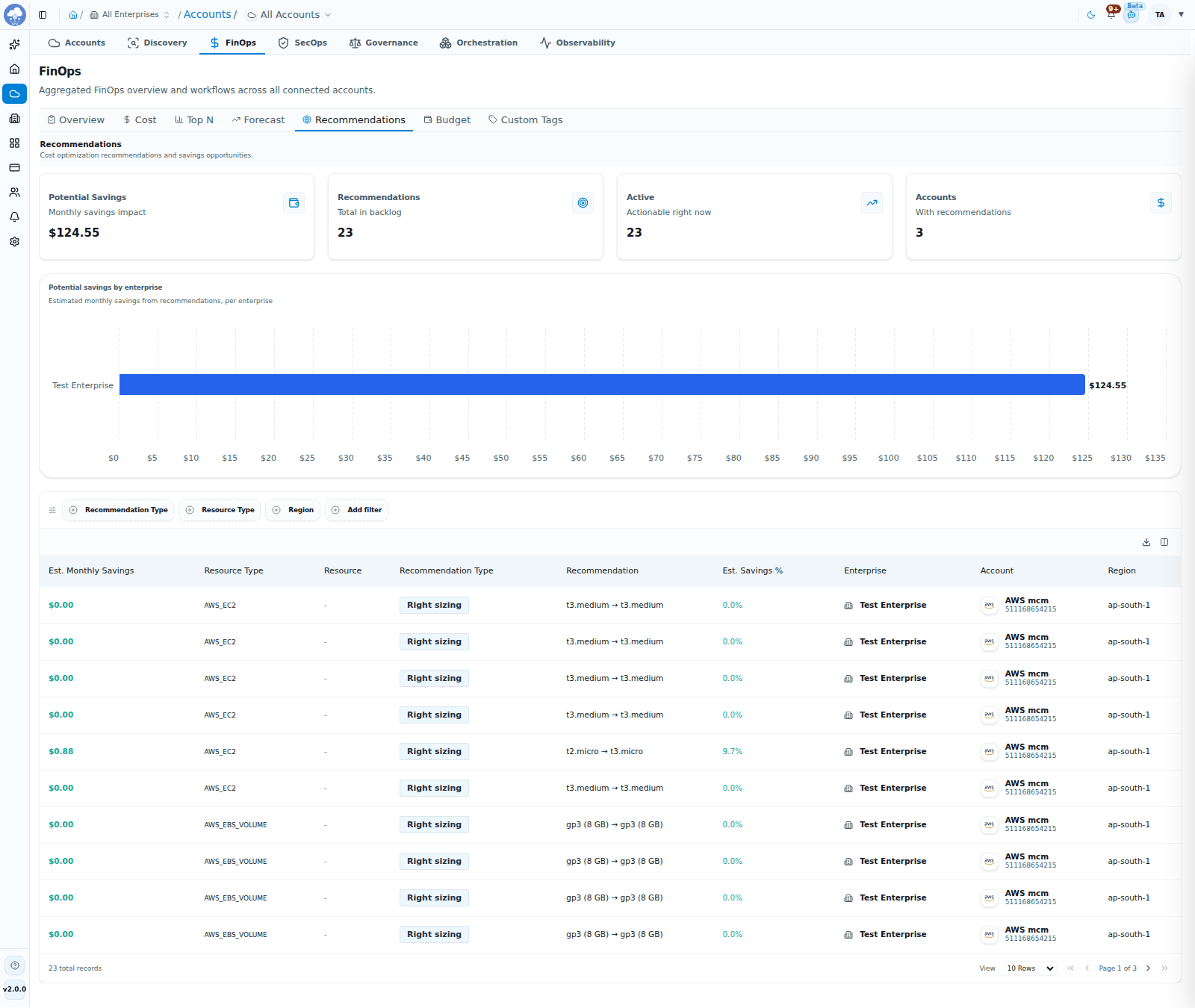Open the Forecast sub-tab
Screen dimensions: 1195x1008
258,120
